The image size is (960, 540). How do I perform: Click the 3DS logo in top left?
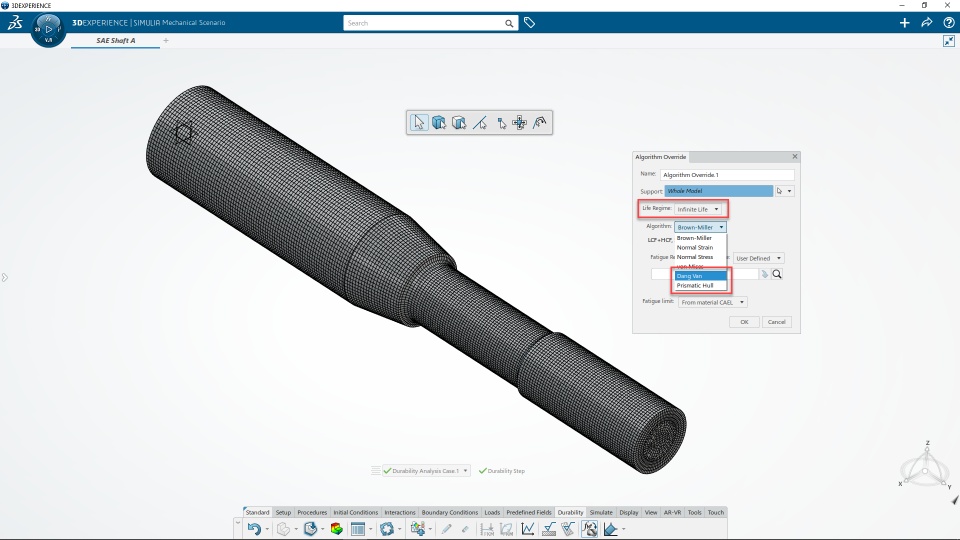15,23
